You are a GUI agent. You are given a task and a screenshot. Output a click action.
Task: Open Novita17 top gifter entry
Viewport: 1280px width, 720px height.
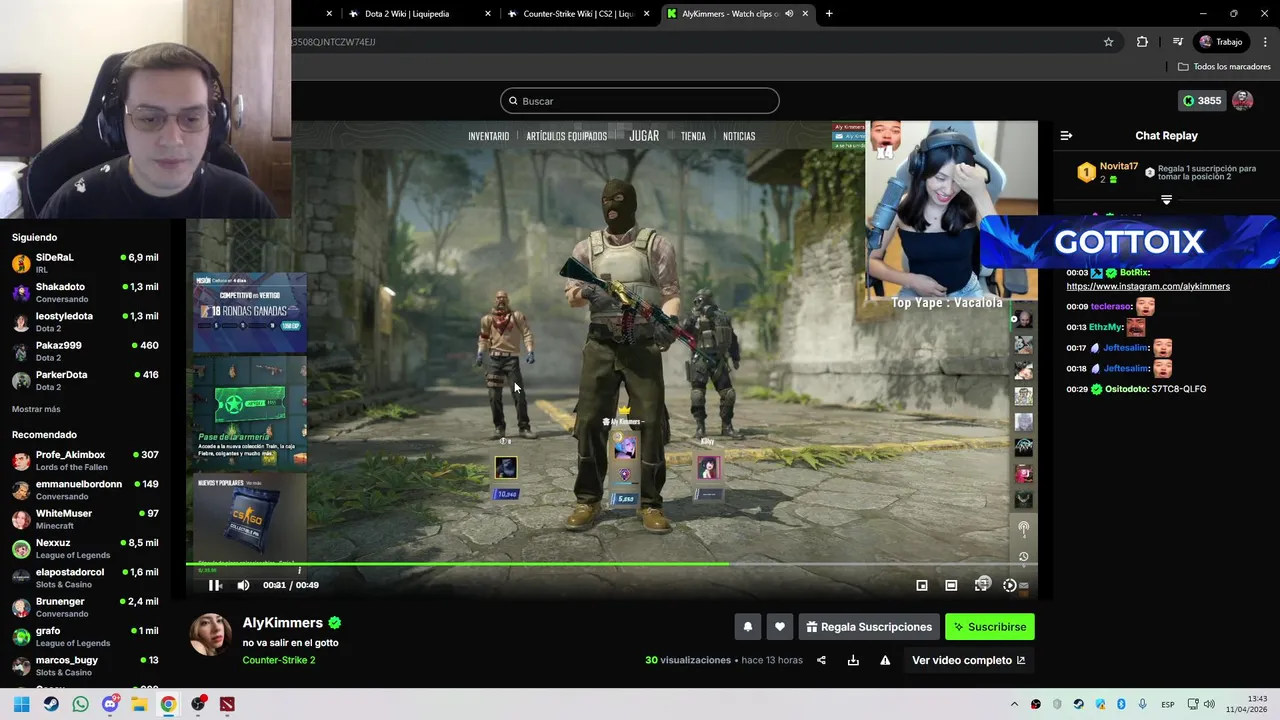pyautogui.click(x=1108, y=172)
